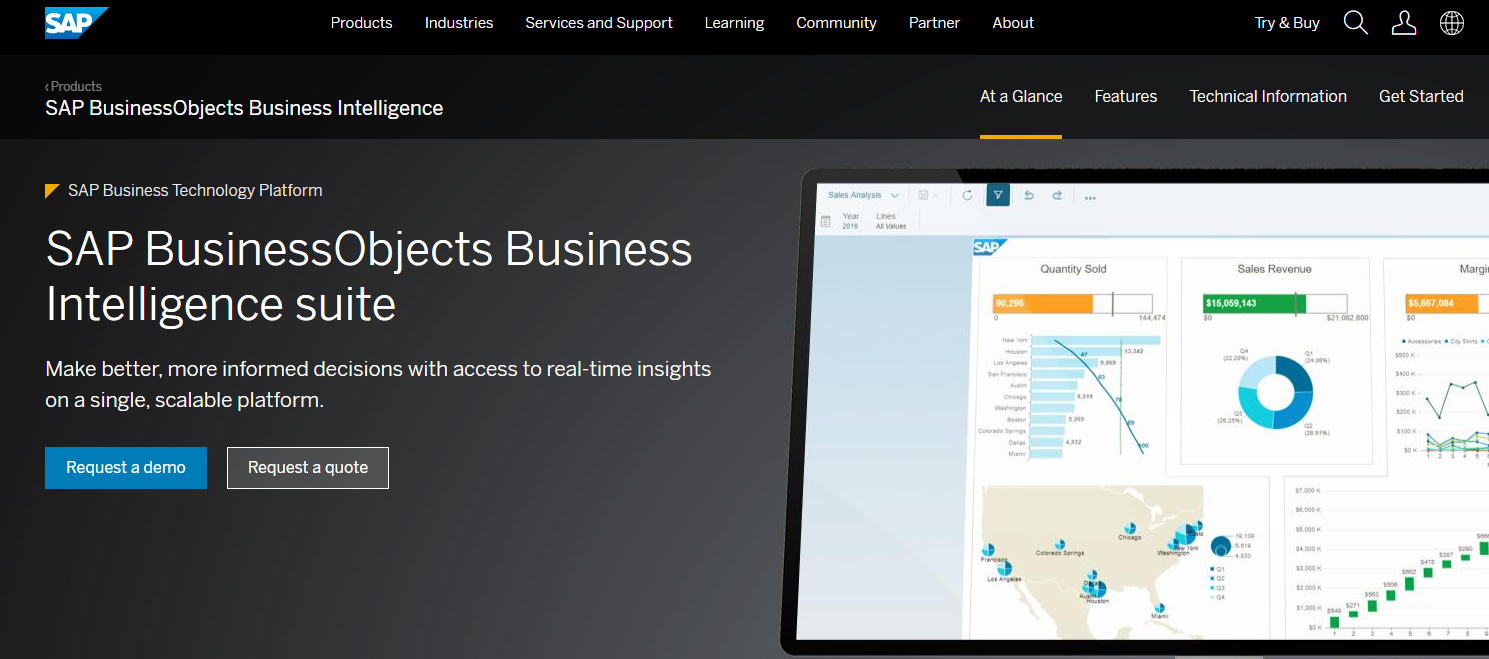This screenshot has height=659, width=1489.
Task: Switch to the Features tab
Action: pyautogui.click(x=1125, y=96)
